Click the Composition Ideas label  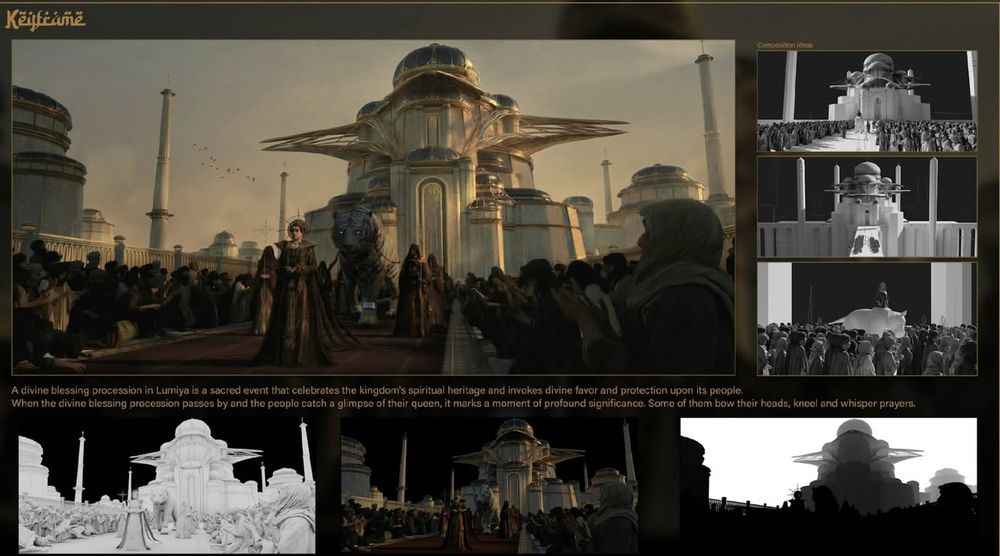(x=785, y=45)
